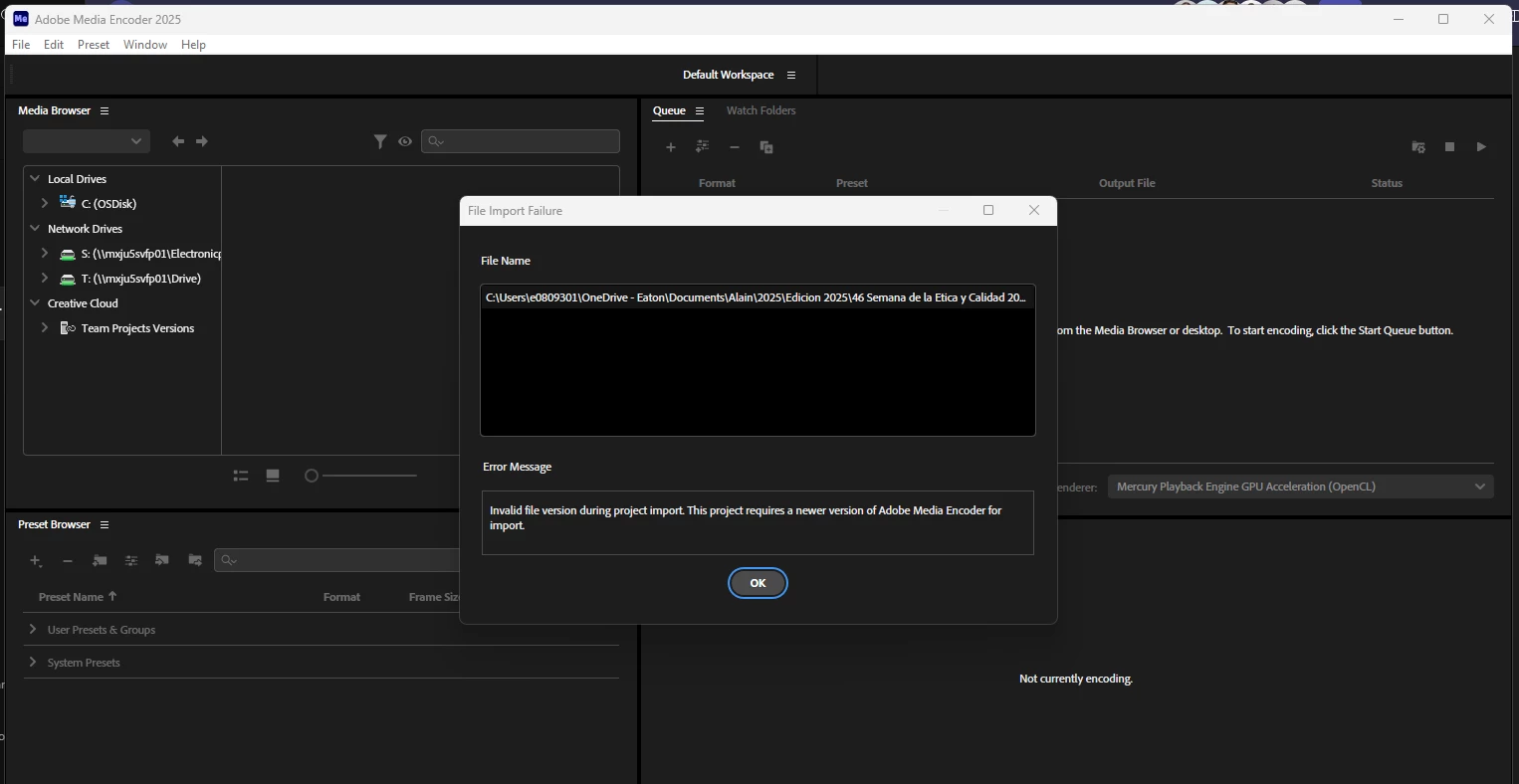Open Queue settings sliders icon
Image resolution: width=1519 pixels, height=784 pixels.
click(x=703, y=146)
